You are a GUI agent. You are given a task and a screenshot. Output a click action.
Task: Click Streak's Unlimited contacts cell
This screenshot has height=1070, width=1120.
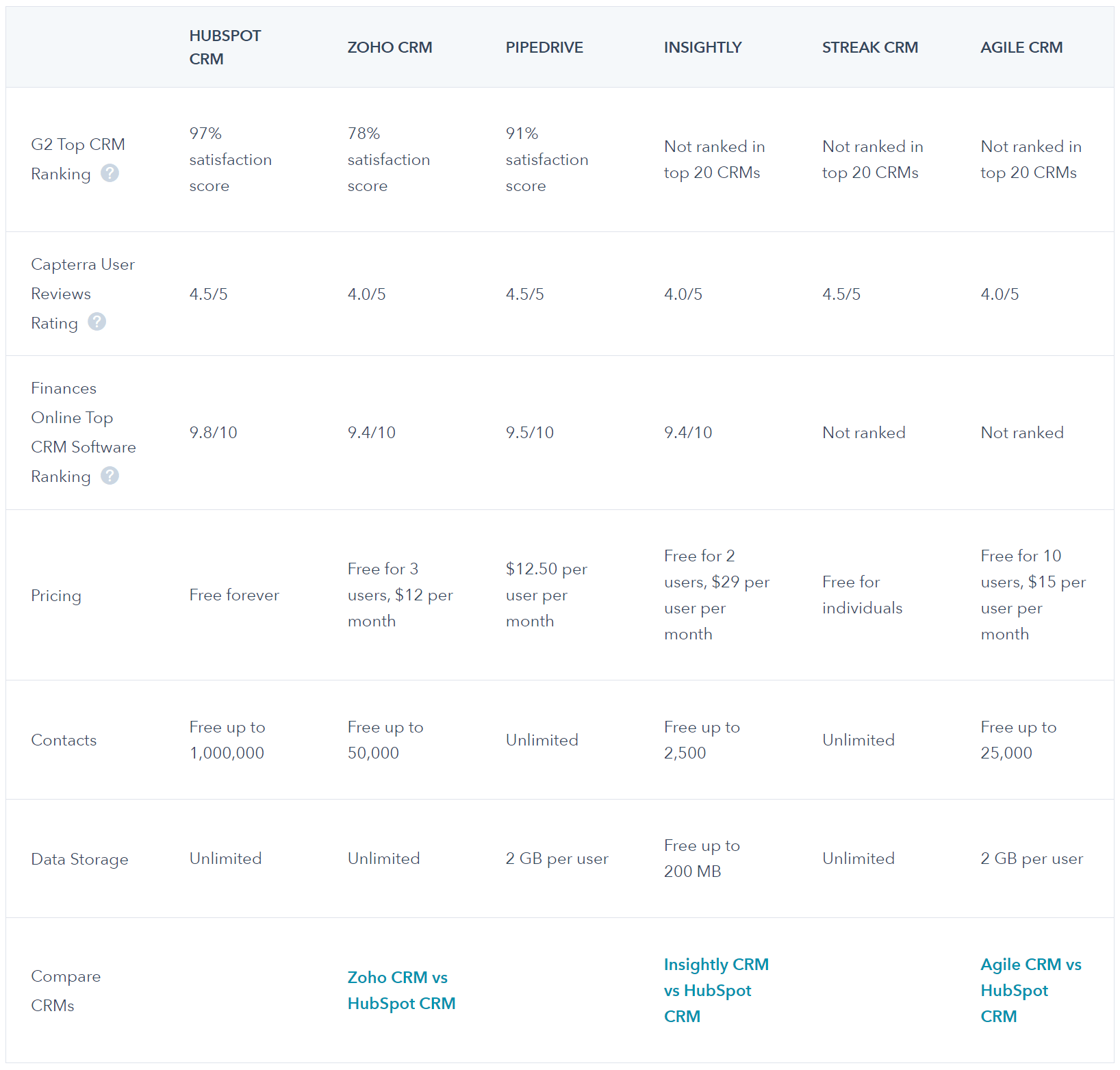point(858,739)
